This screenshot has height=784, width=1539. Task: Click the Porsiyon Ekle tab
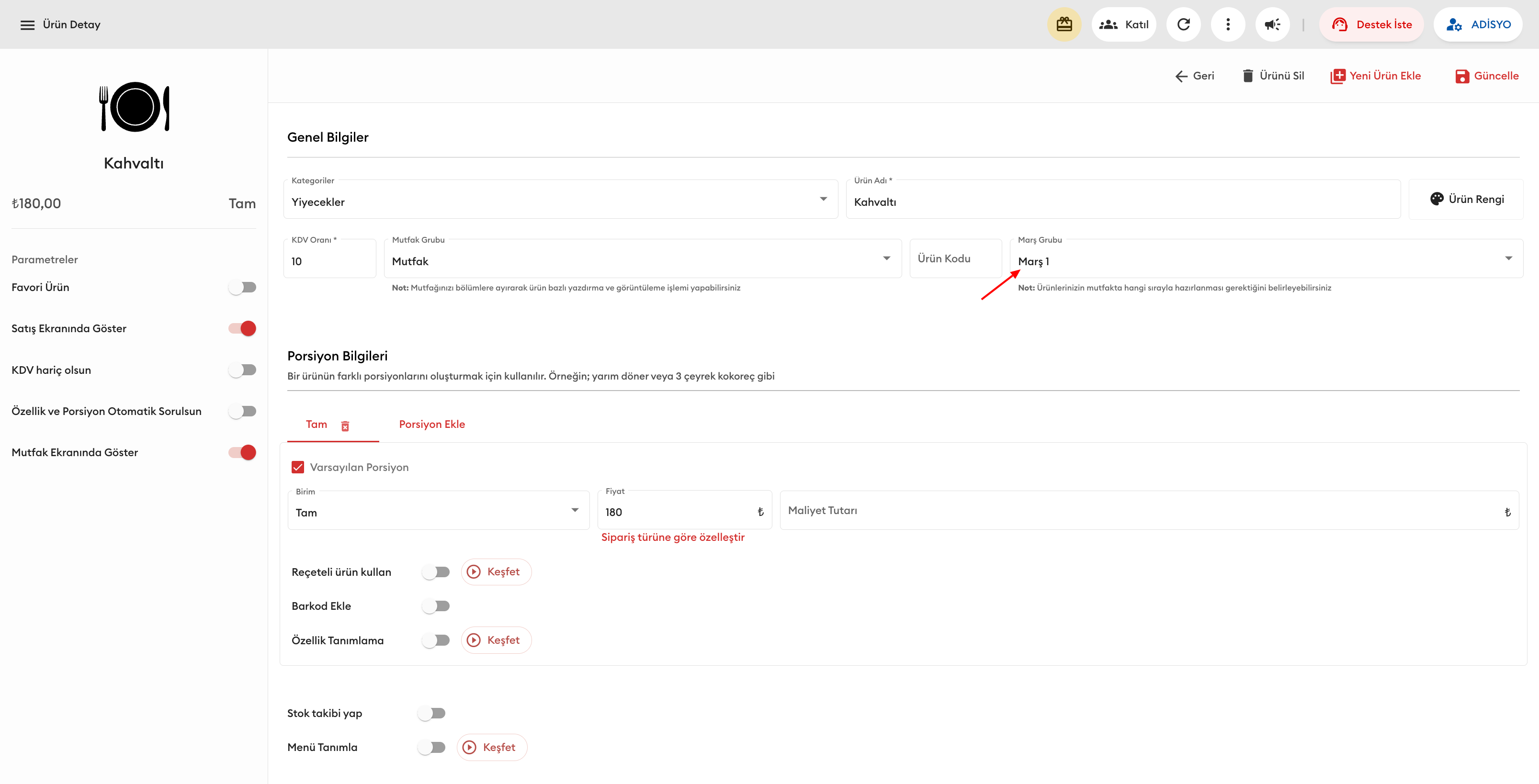[432, 425]
